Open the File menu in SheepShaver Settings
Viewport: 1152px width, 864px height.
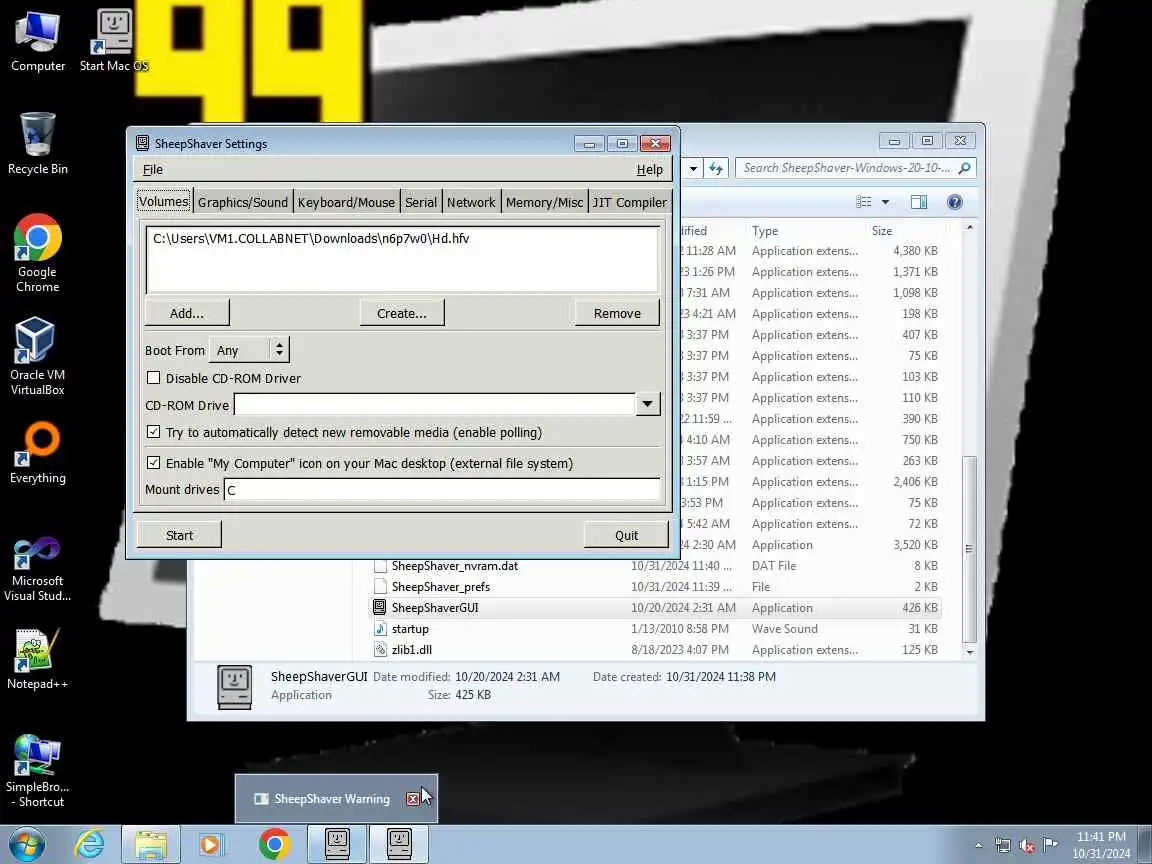click(x=153, y=170)
